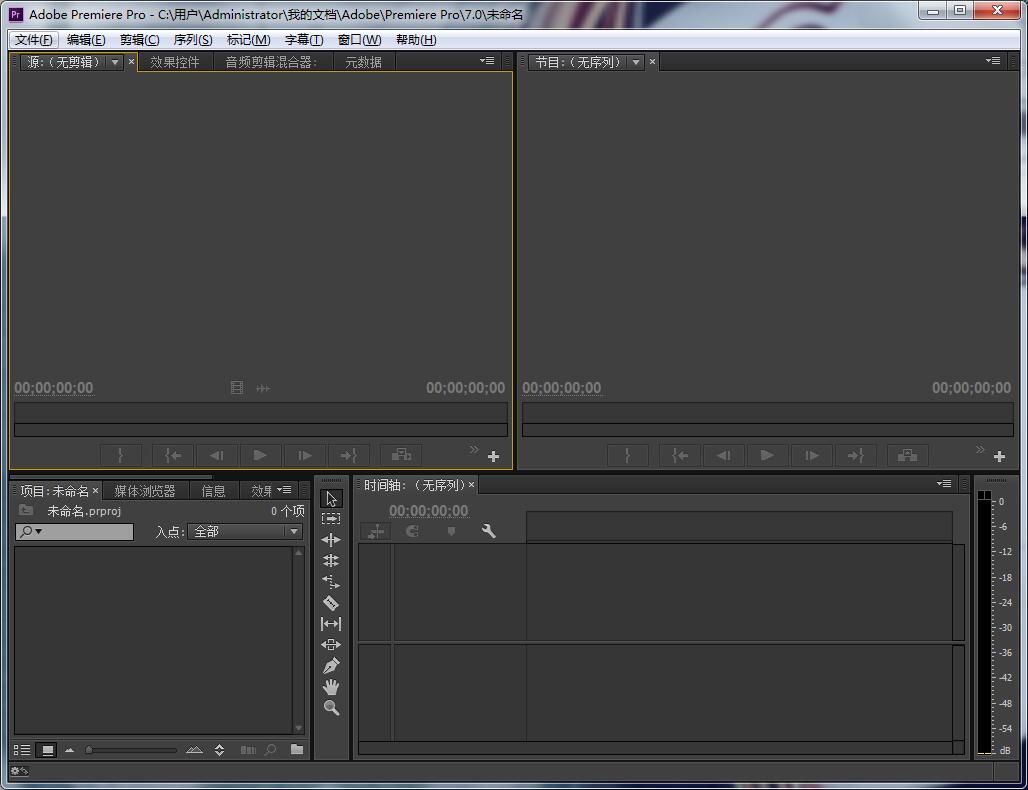
Task: Click the Program monitor Lift/Extract button
Action: 907,455
